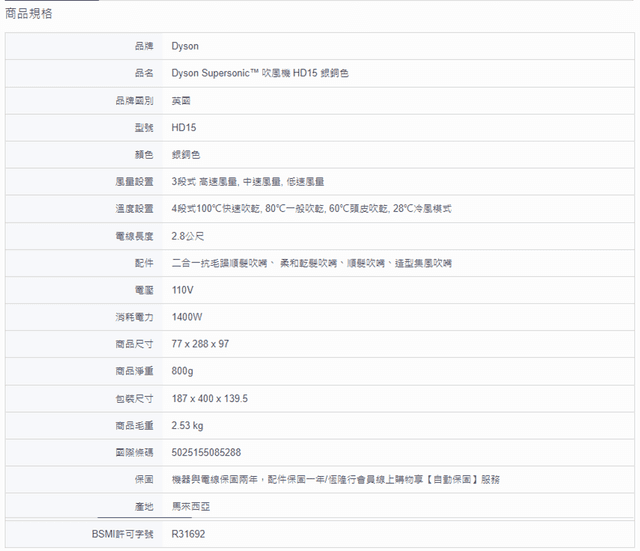This screenshot has height=551, width=640.
Task: Select the 銀銅色 value in the 顏色 row
Action: point(186,154)
